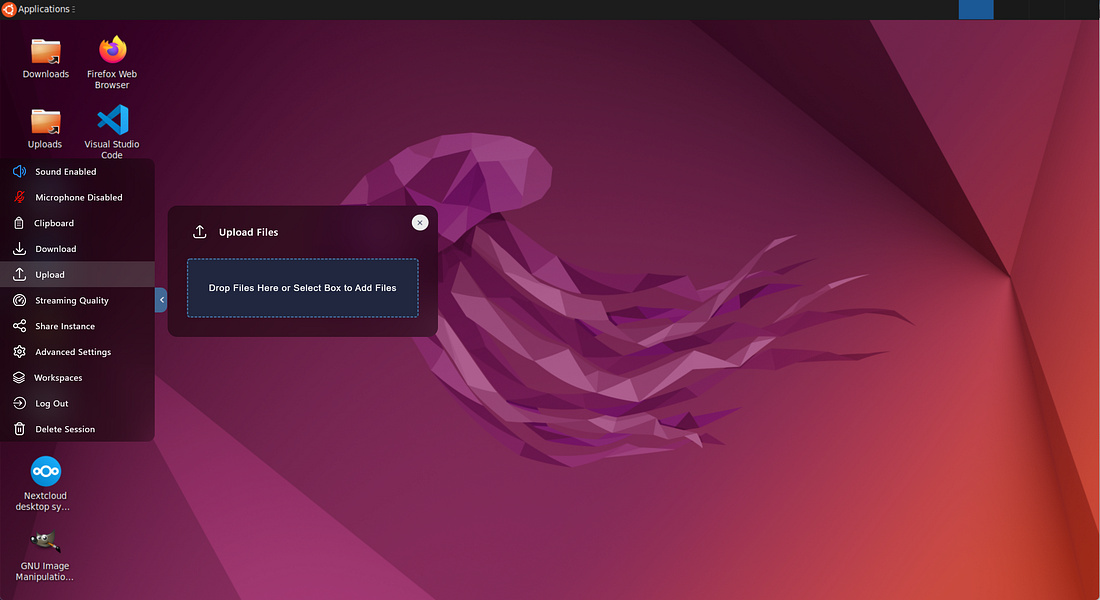Click Log Out in the sidebar
Screen dimensions: 1100x600
tap(77, 404)
